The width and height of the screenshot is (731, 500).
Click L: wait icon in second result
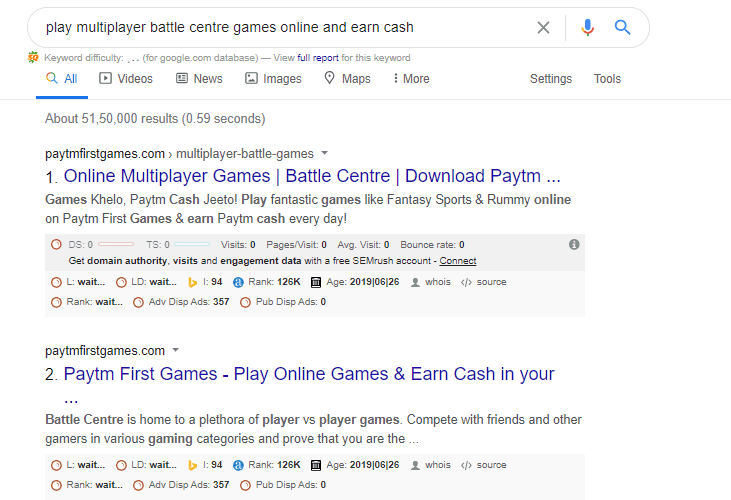[x=56, y=465]
